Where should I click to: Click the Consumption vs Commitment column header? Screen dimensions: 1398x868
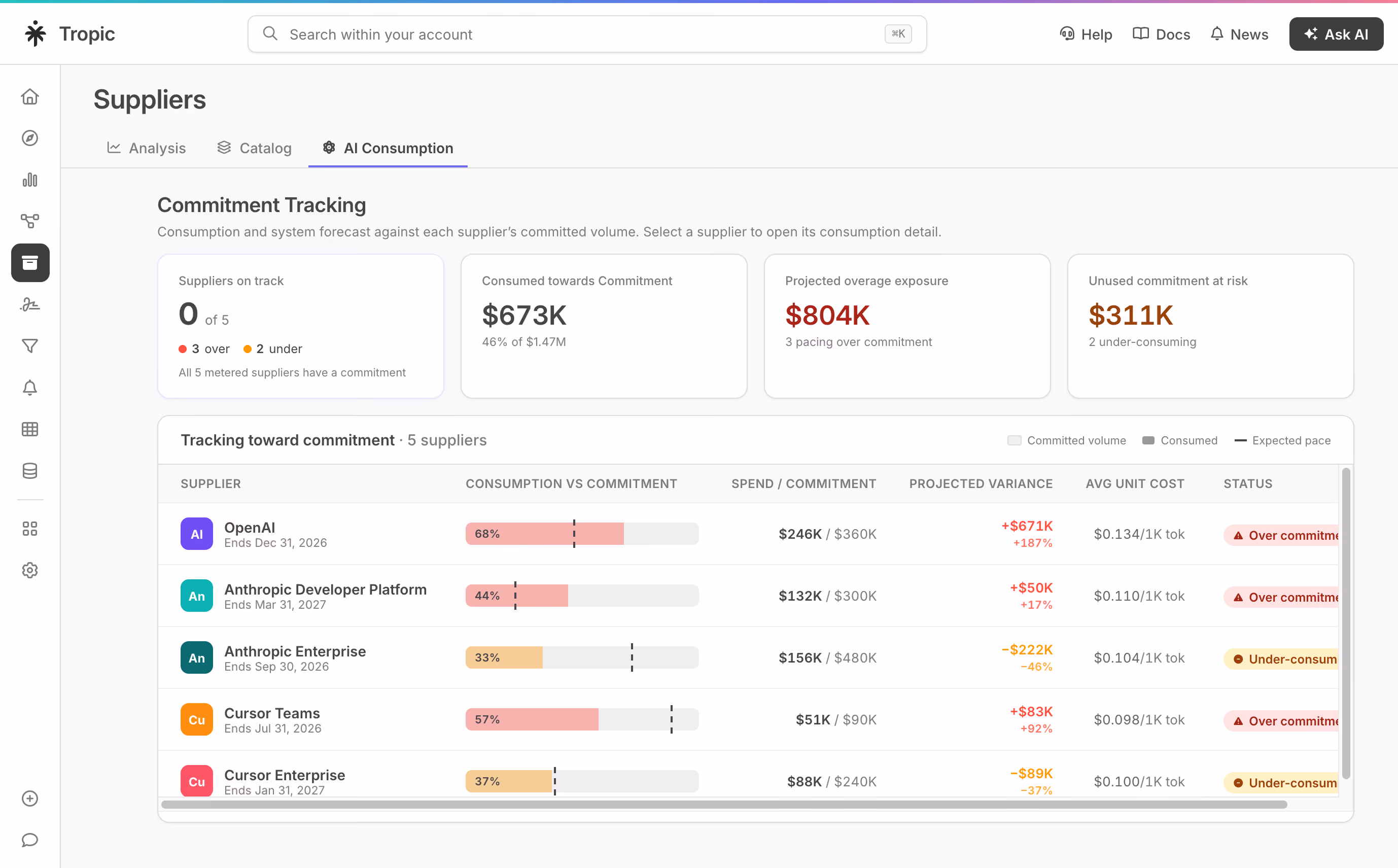pyautogui.click(x=571, y=483)
